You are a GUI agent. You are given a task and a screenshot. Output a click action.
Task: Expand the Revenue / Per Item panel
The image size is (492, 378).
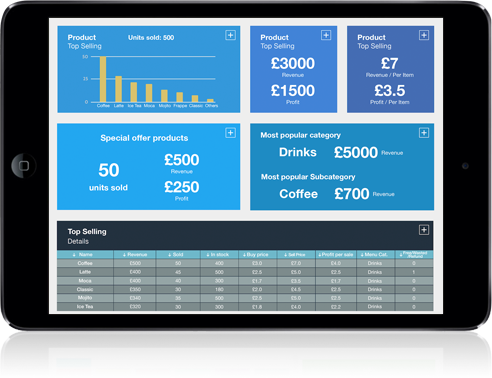[x=424, y=35]
